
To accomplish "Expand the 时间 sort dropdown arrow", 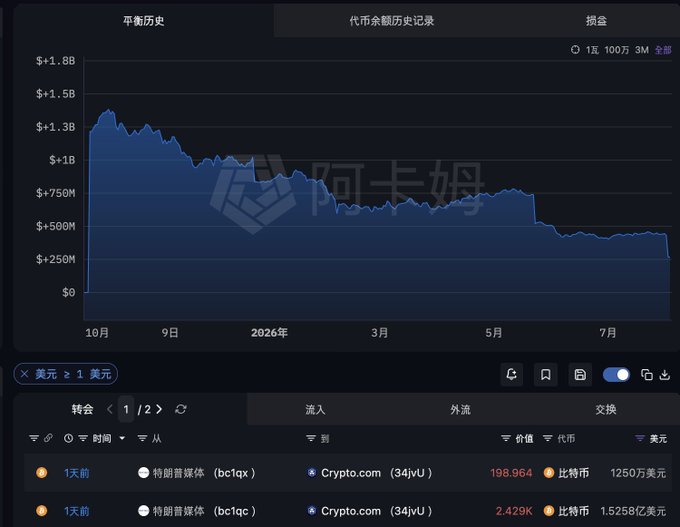I will pos(122,438).
